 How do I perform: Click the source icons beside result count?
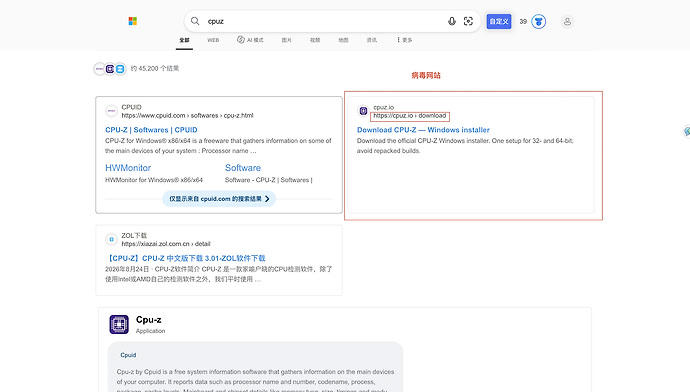point(110,69)
